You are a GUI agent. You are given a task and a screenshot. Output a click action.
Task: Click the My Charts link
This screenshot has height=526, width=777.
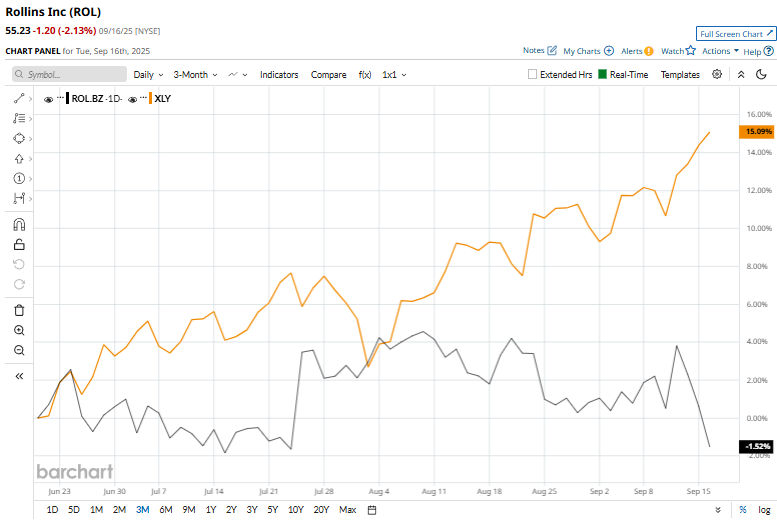581,51
